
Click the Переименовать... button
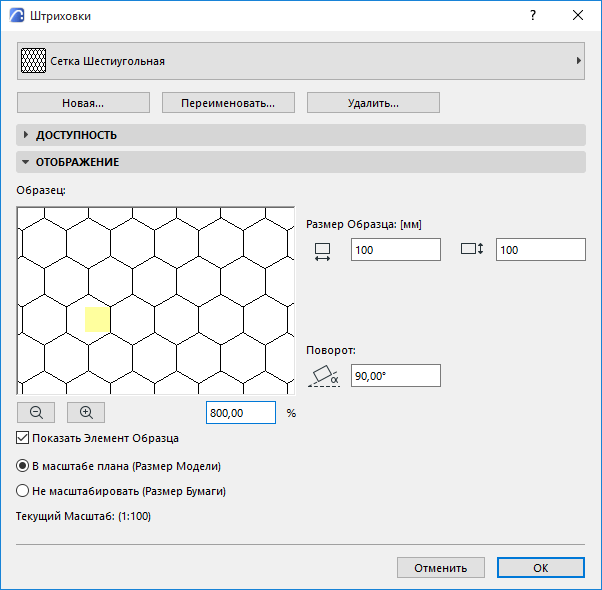[x=228, y=102]
